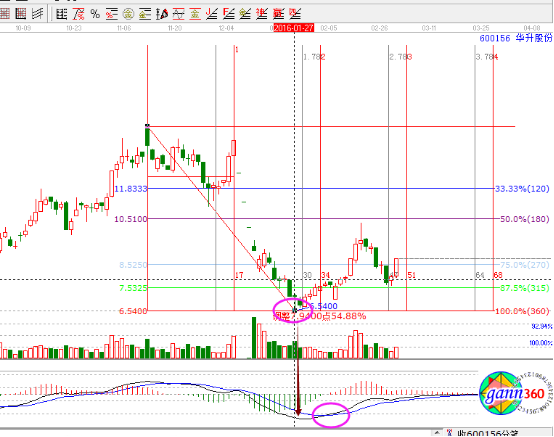Select the grid-table tool icon in the toolbar

pyautogui.click(x=61, y=14)
